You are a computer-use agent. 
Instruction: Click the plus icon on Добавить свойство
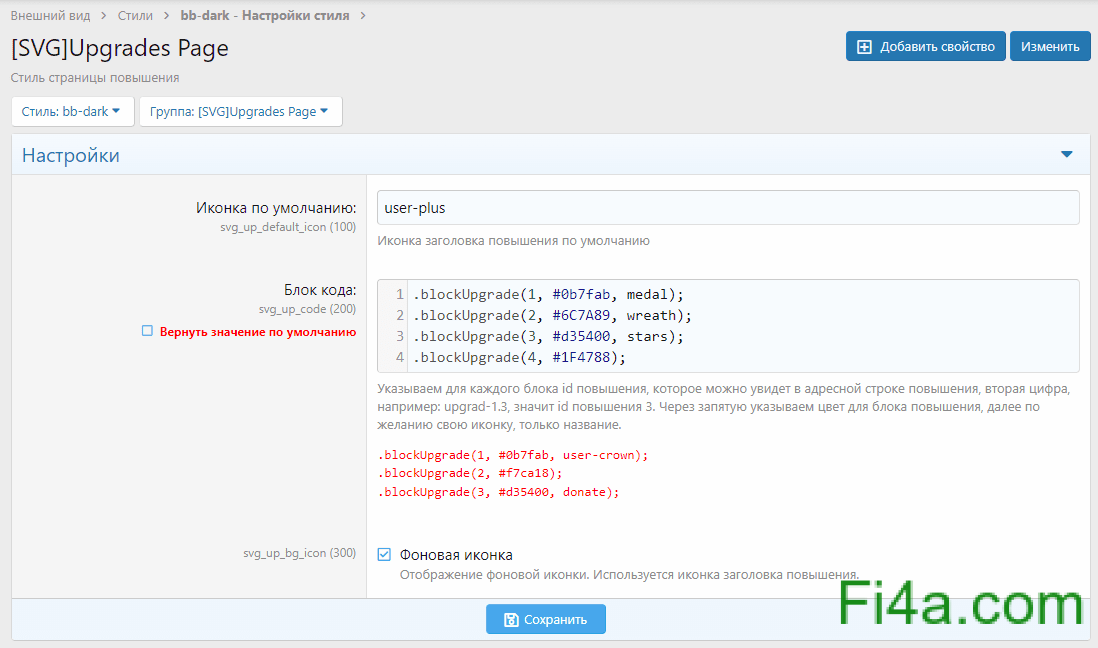[x=865, y=46]
